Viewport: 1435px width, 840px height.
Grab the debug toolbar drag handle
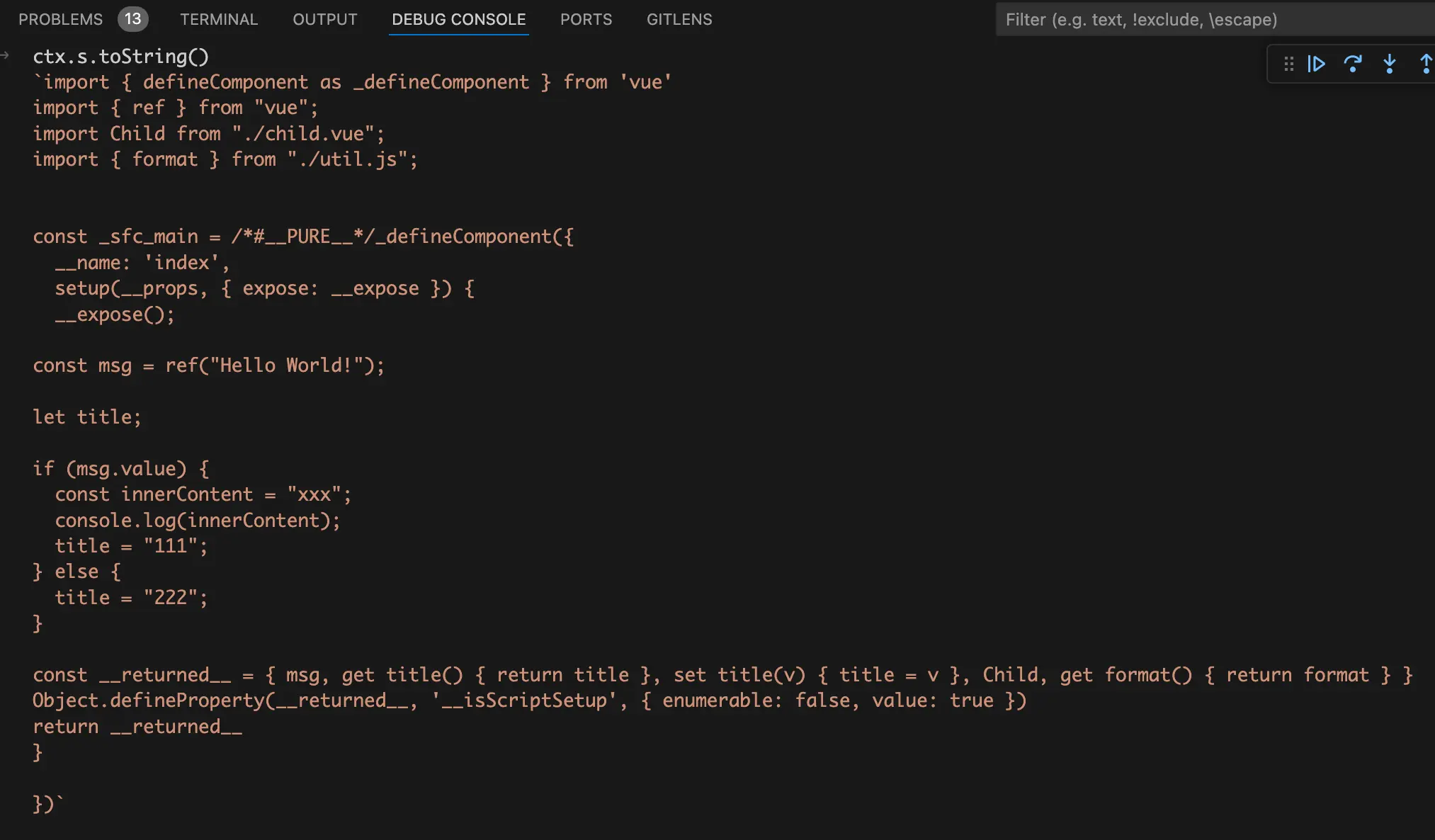click(x=1287, y=64)
